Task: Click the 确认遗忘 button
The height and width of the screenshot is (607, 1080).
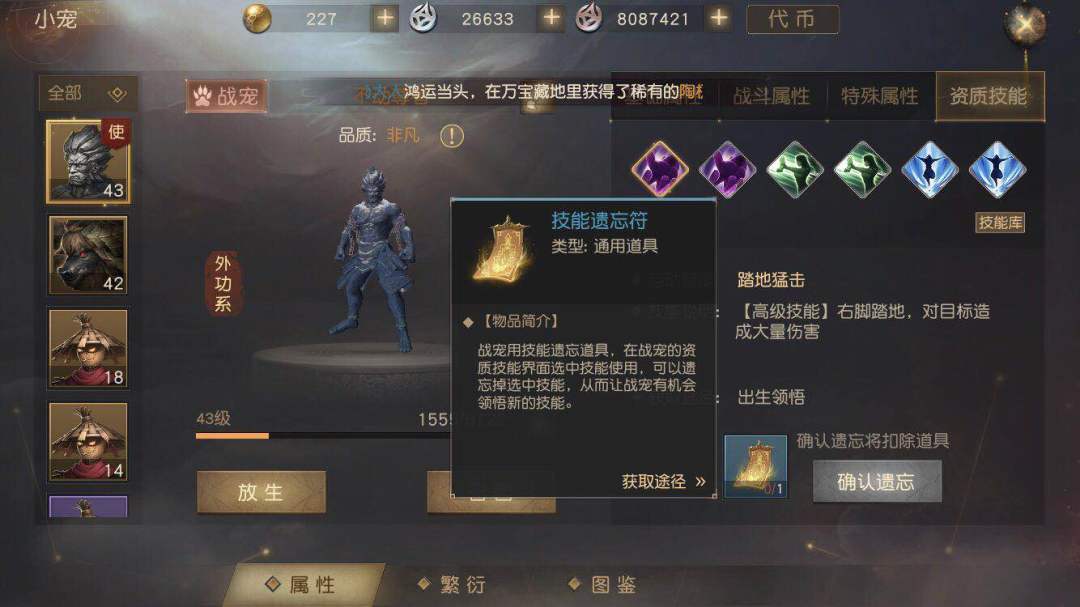Action: [877, 481]
